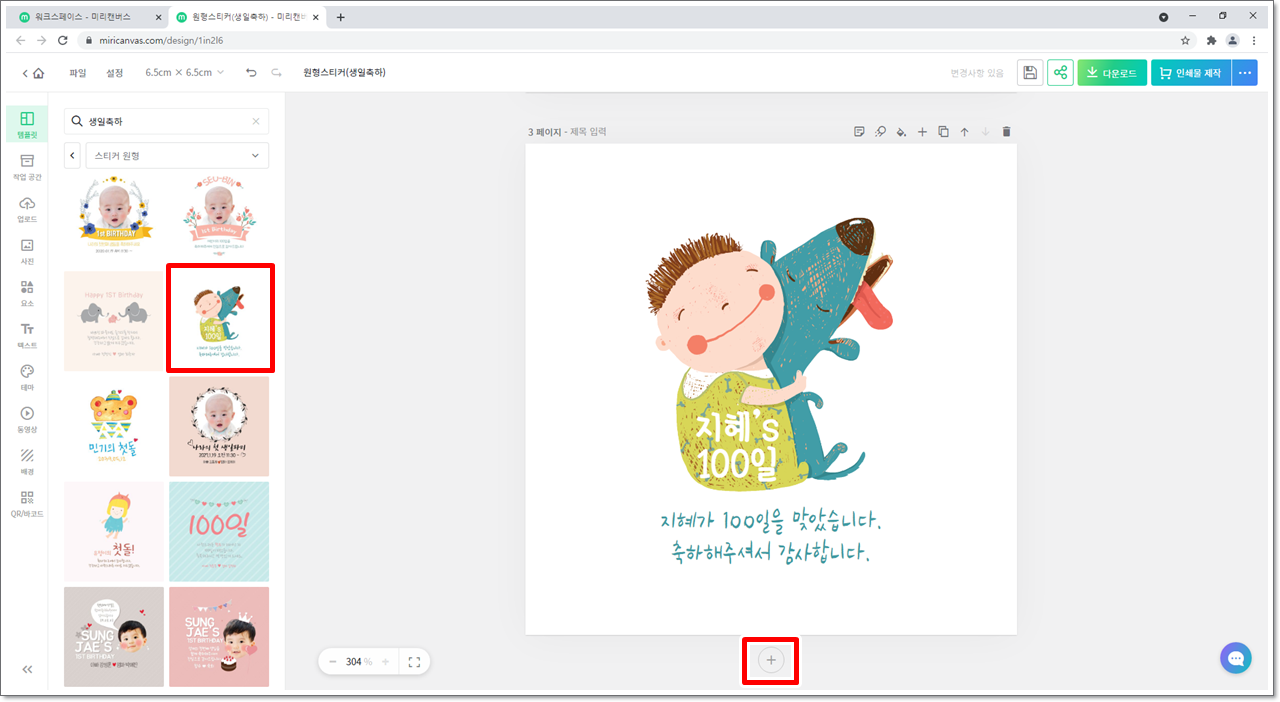Open the 테마 sidebar panel
This screenshot has width=1280, height=702.
click(27, 377)
